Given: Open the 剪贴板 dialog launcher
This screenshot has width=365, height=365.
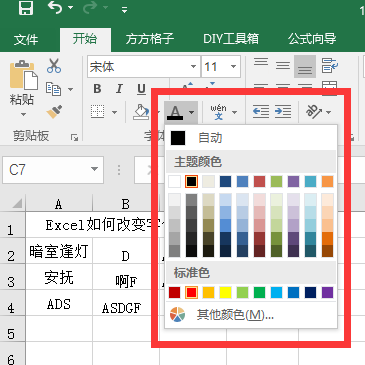Looking at the screenshot, I should (74, 137).
